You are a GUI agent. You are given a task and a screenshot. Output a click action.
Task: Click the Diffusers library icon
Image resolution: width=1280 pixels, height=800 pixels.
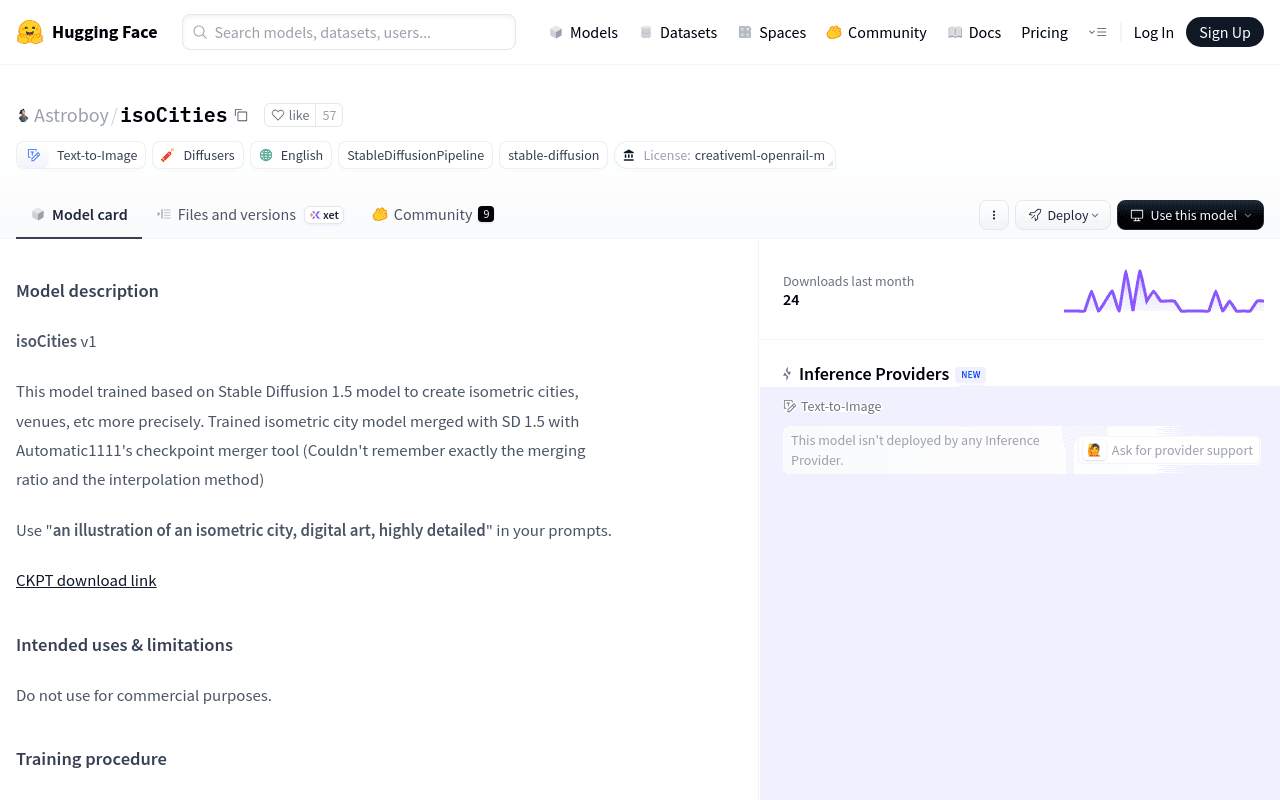167,155
